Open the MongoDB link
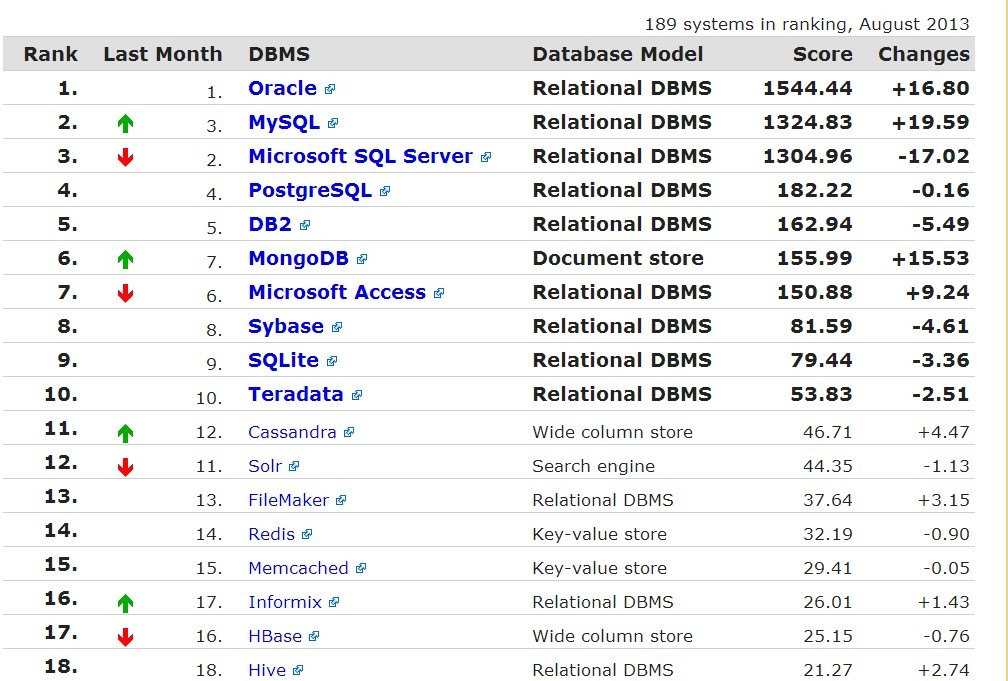Screen dimensions: 1008x681 tap(298, 259)
